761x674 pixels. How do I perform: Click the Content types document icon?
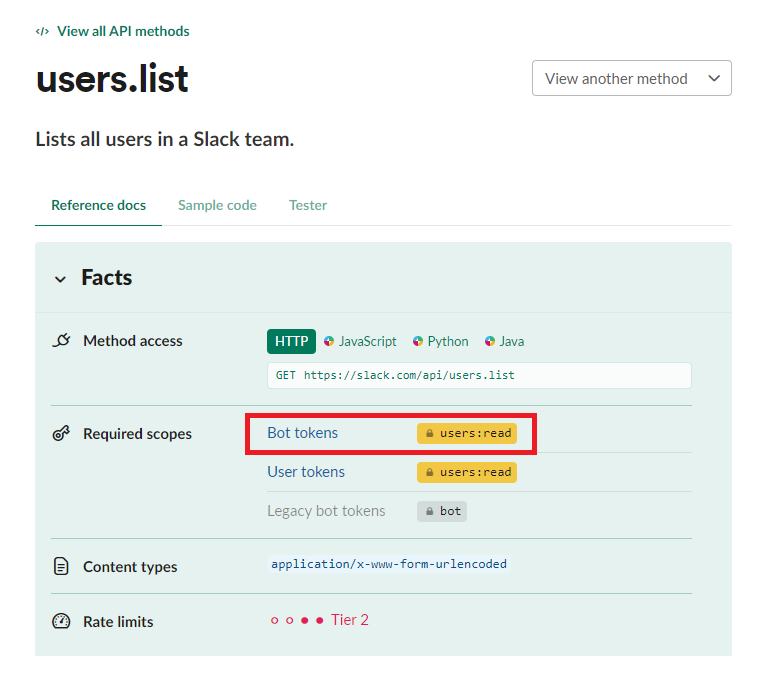[61, 566]
